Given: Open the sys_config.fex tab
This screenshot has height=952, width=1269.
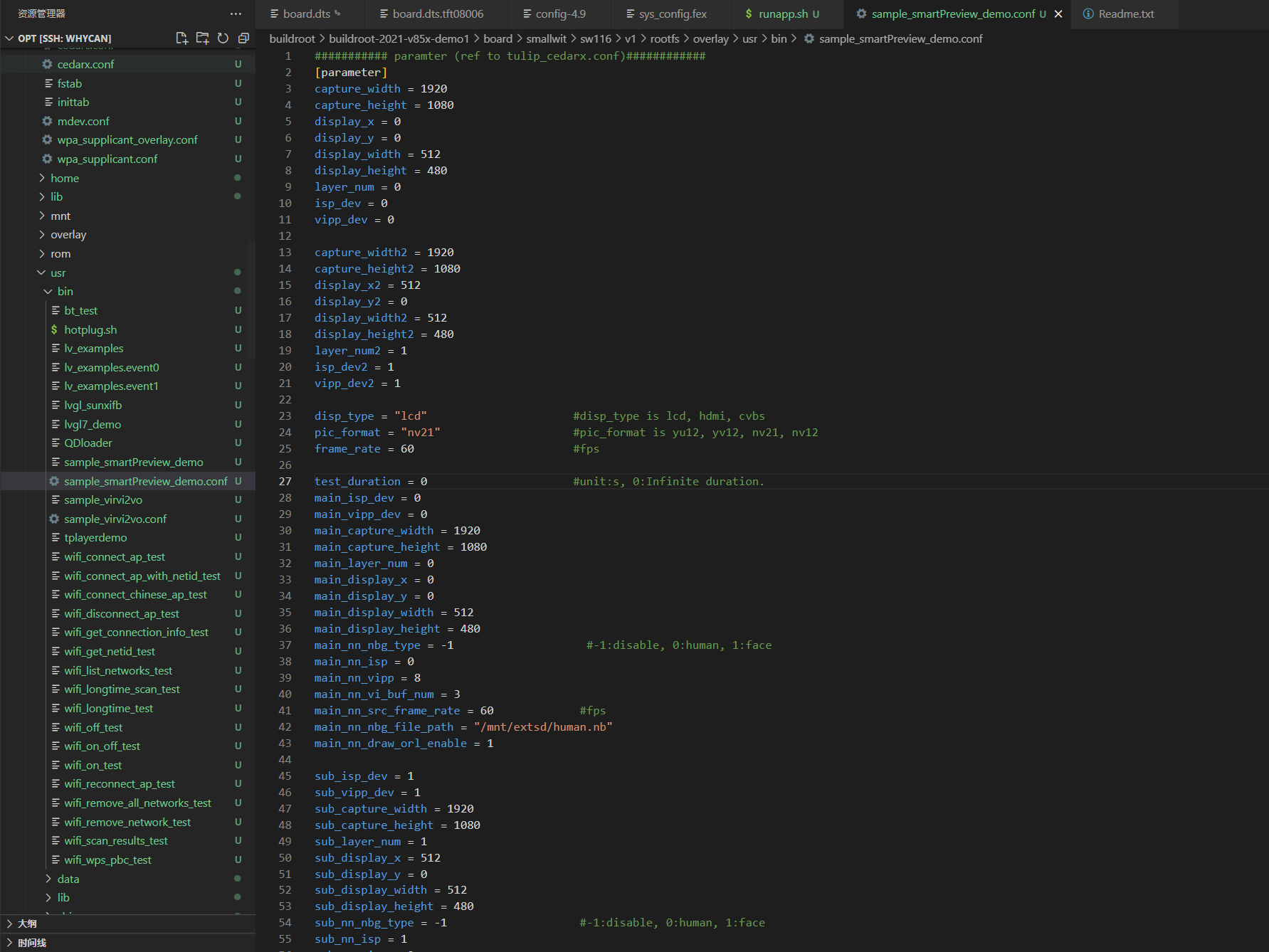Looking at the screenshot, I should coord(672,14).
